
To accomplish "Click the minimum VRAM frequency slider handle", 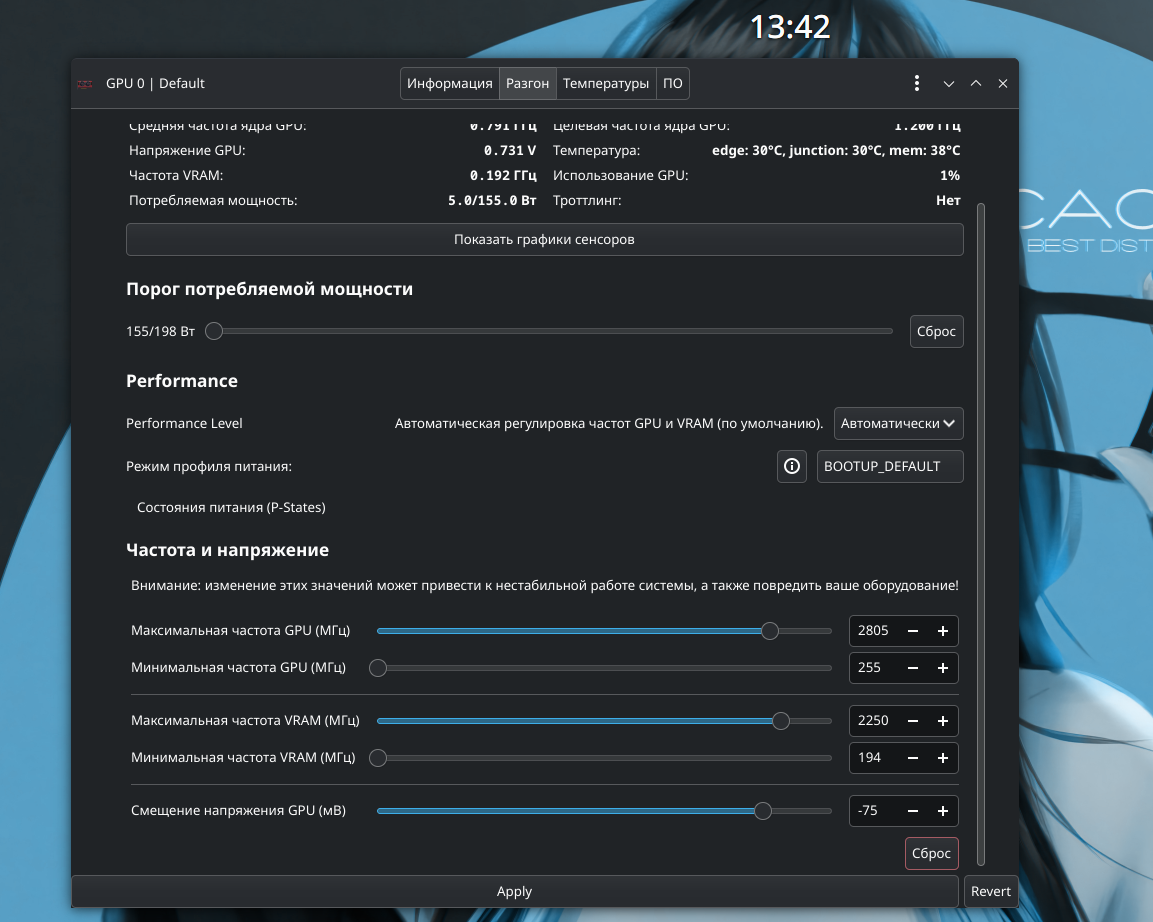I will pyautogui.click(x=378, y=758).
